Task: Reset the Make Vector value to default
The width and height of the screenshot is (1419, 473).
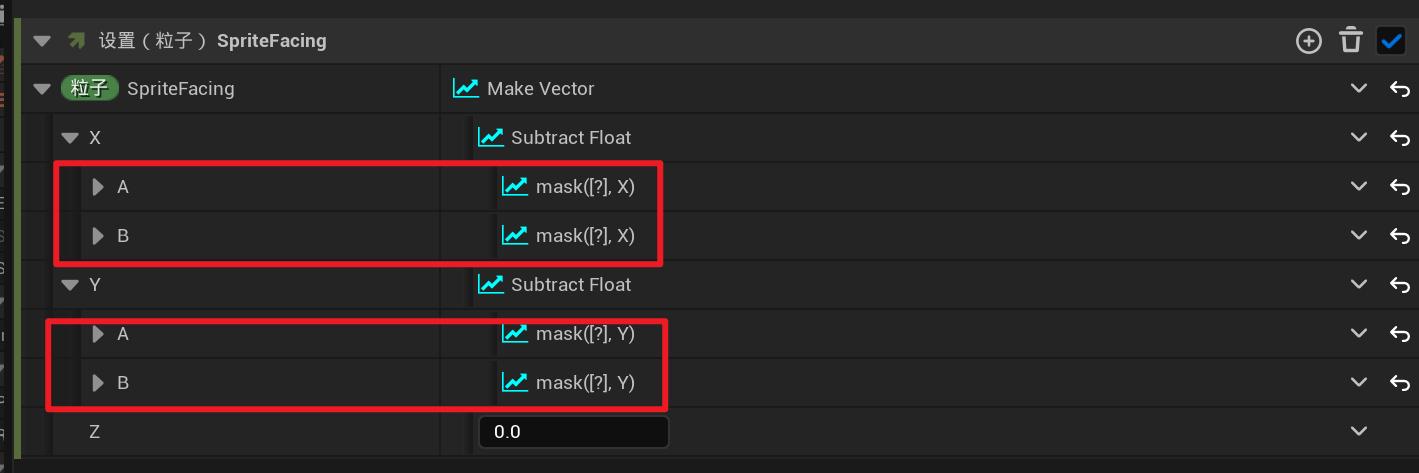Action: point(1399,89)
